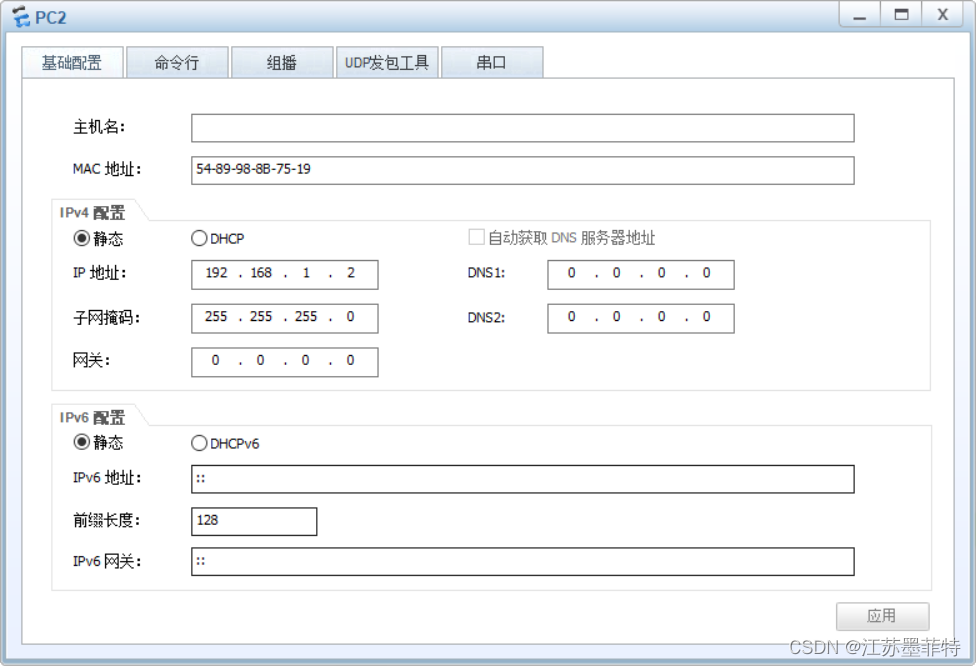Screen dimensions: 976x666
Task: Click the first octet 192 of IP address
Action: (x=217, y=273)
